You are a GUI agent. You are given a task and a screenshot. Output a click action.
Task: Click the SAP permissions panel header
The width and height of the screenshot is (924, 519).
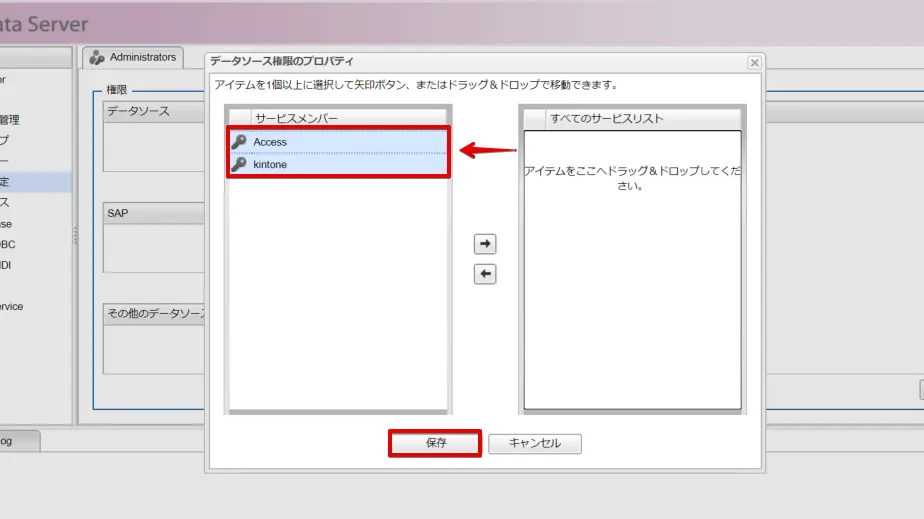[x=150, y=213]
